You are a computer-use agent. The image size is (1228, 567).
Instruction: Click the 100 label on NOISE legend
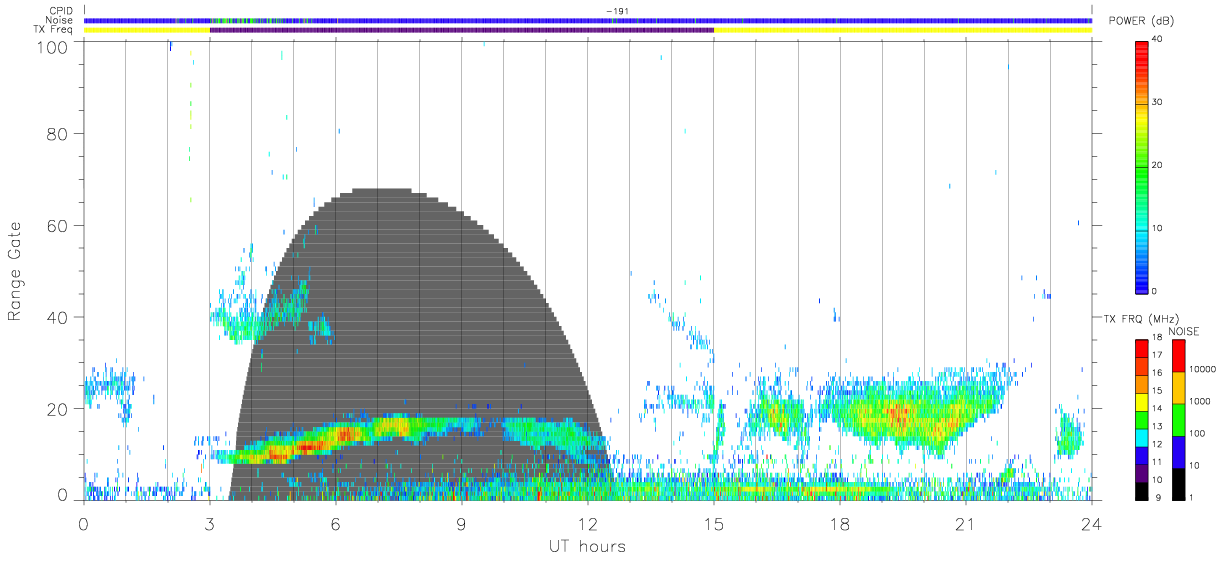(x=1198, y=433)
